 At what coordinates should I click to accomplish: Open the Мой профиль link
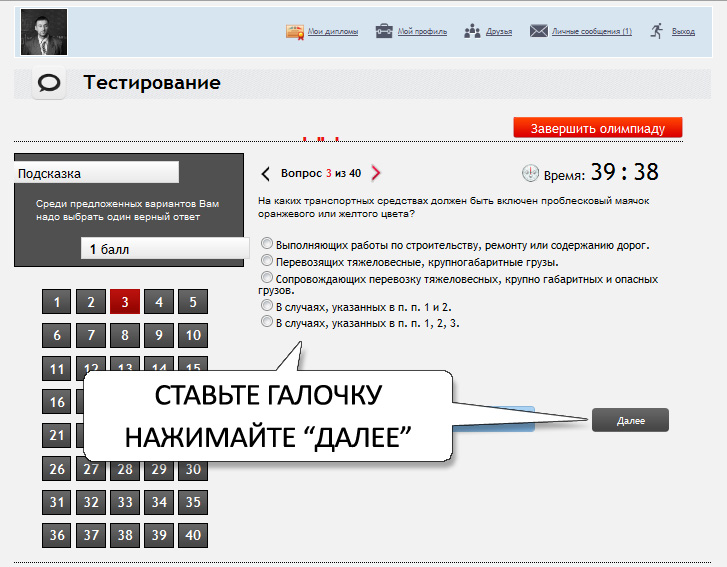pos(422,32)
